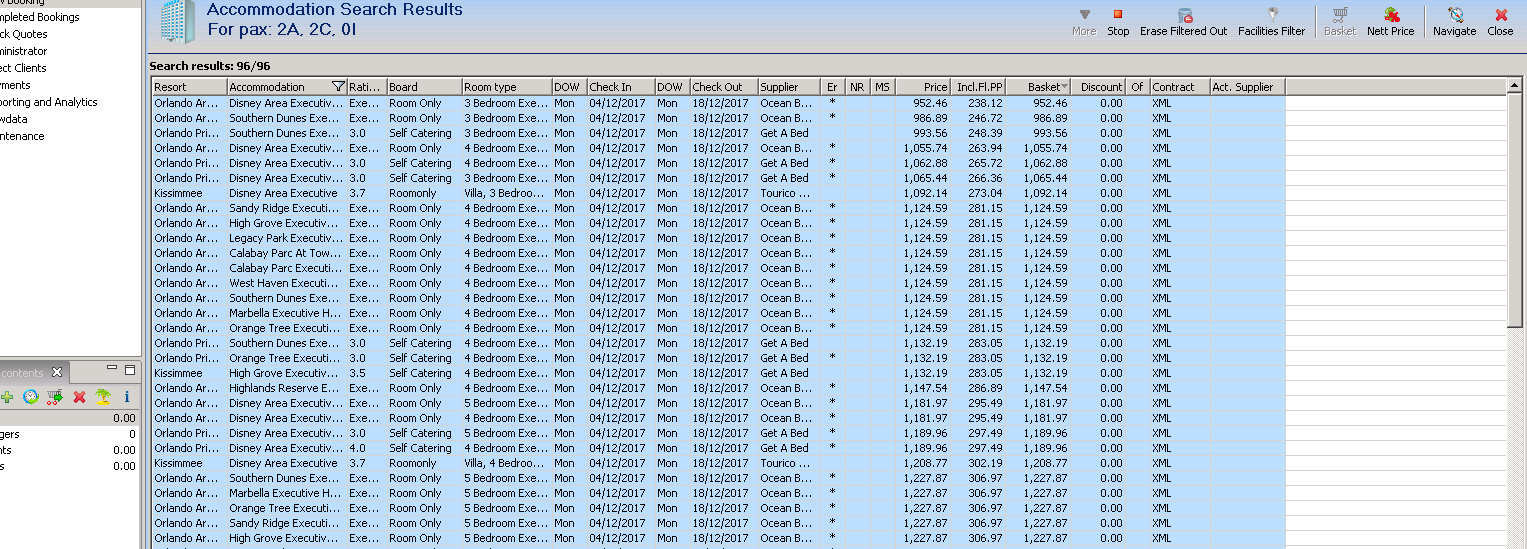Click the Discount column header
Viewport: 1527px width, 549px height.
[x=1100, y=87]
